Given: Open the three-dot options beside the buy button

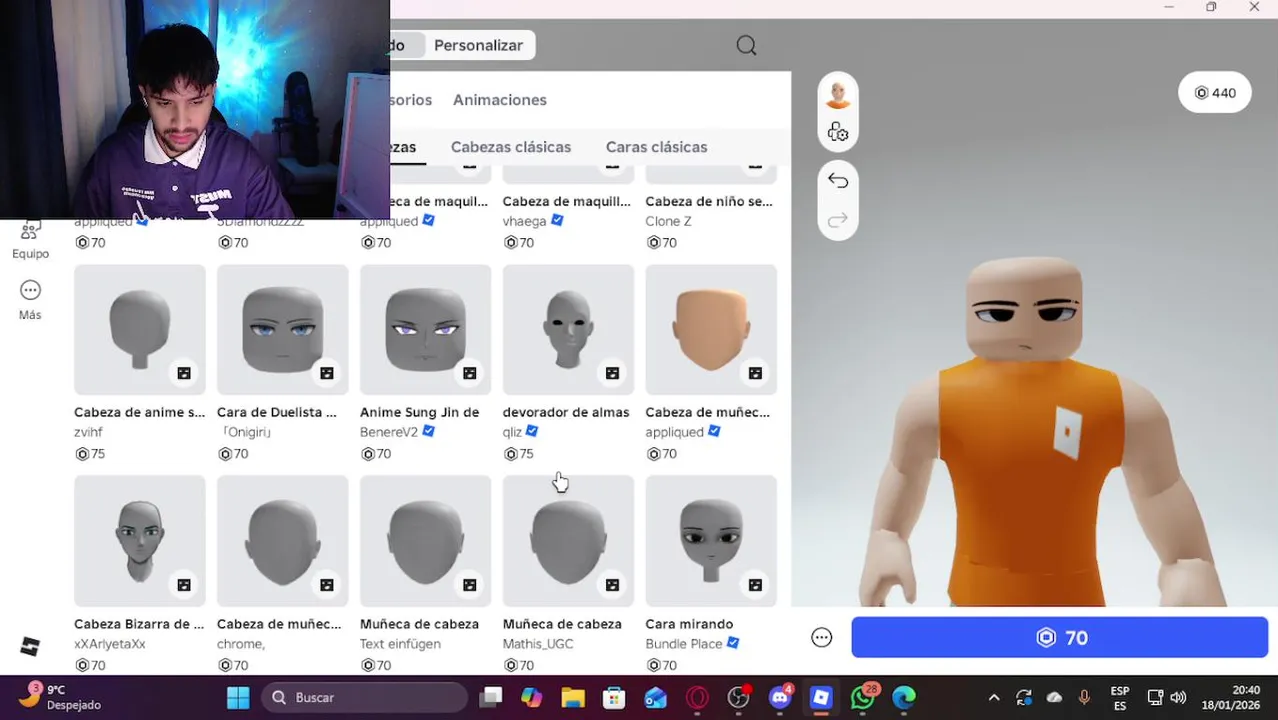Looking at the screenshot, I should pos(821,638).
